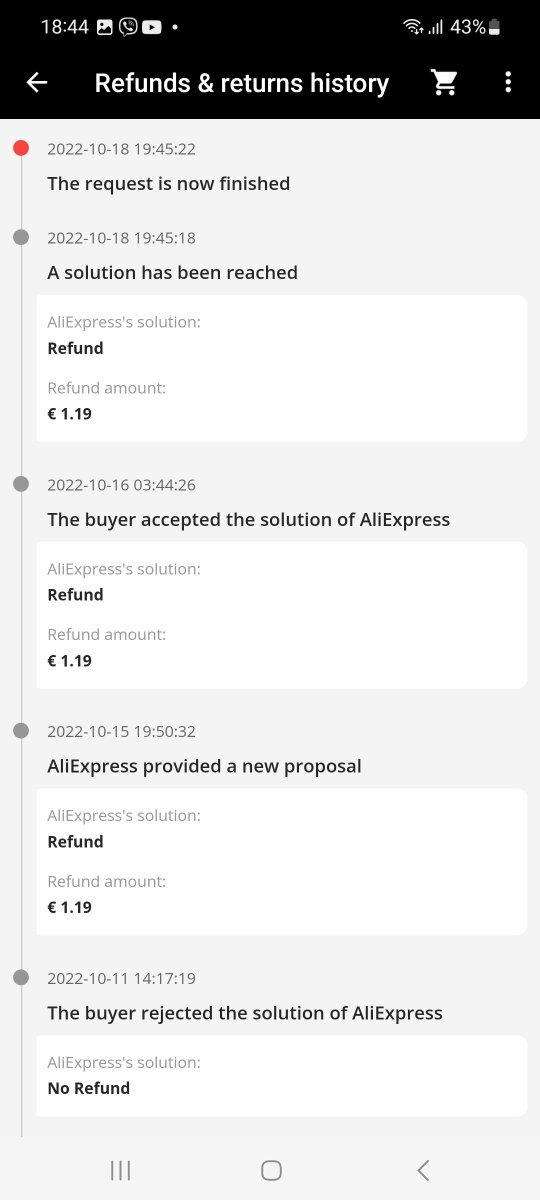Tap the Viber notification icon in status bar
The height and width of the screenshot is (1200, 540).
pyautogui.click(x=128, y=27)
